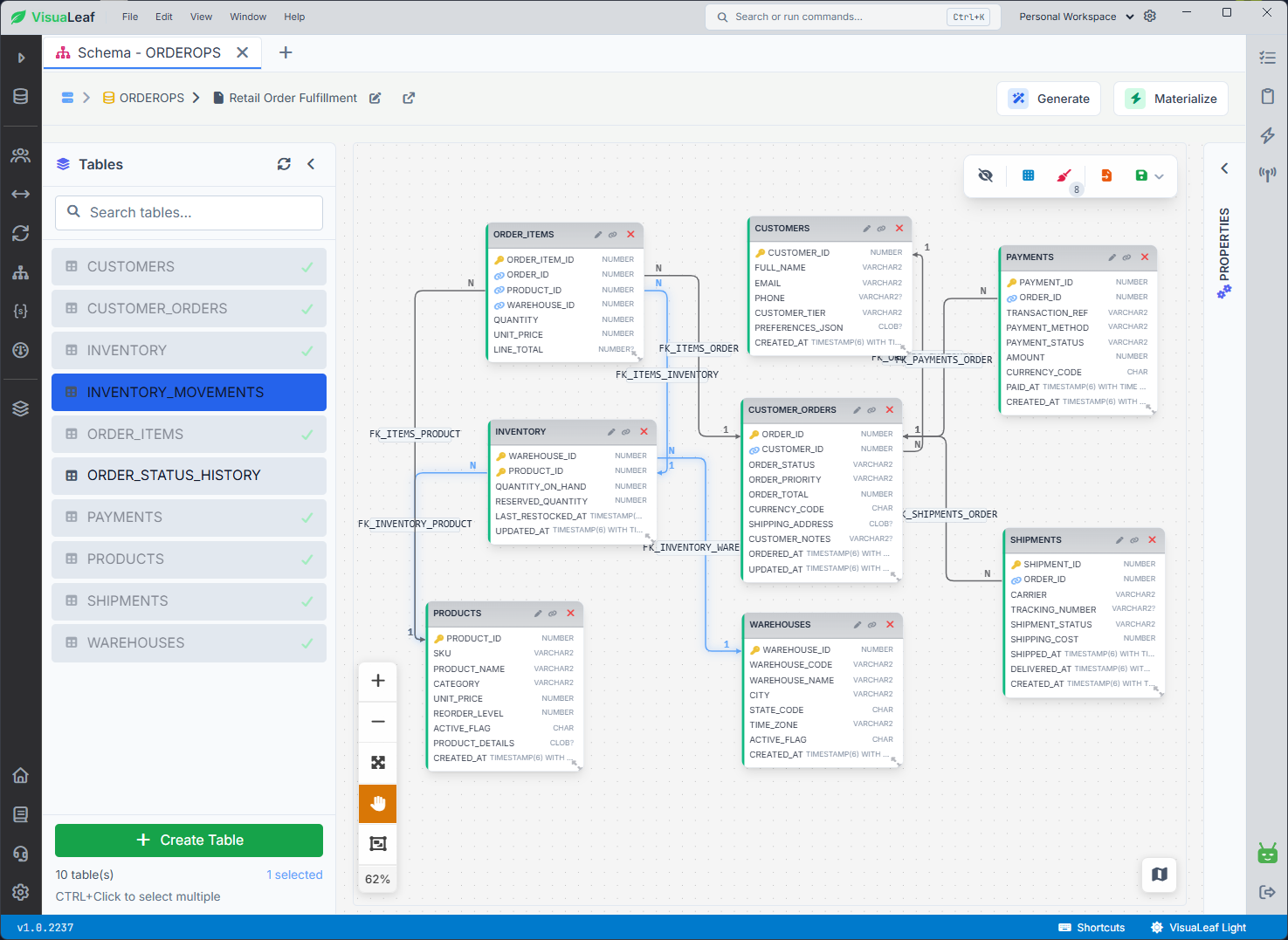Select ORDER_STATUS_HISTORY in tables list
Screen dimensions: 1288x940
189,476
